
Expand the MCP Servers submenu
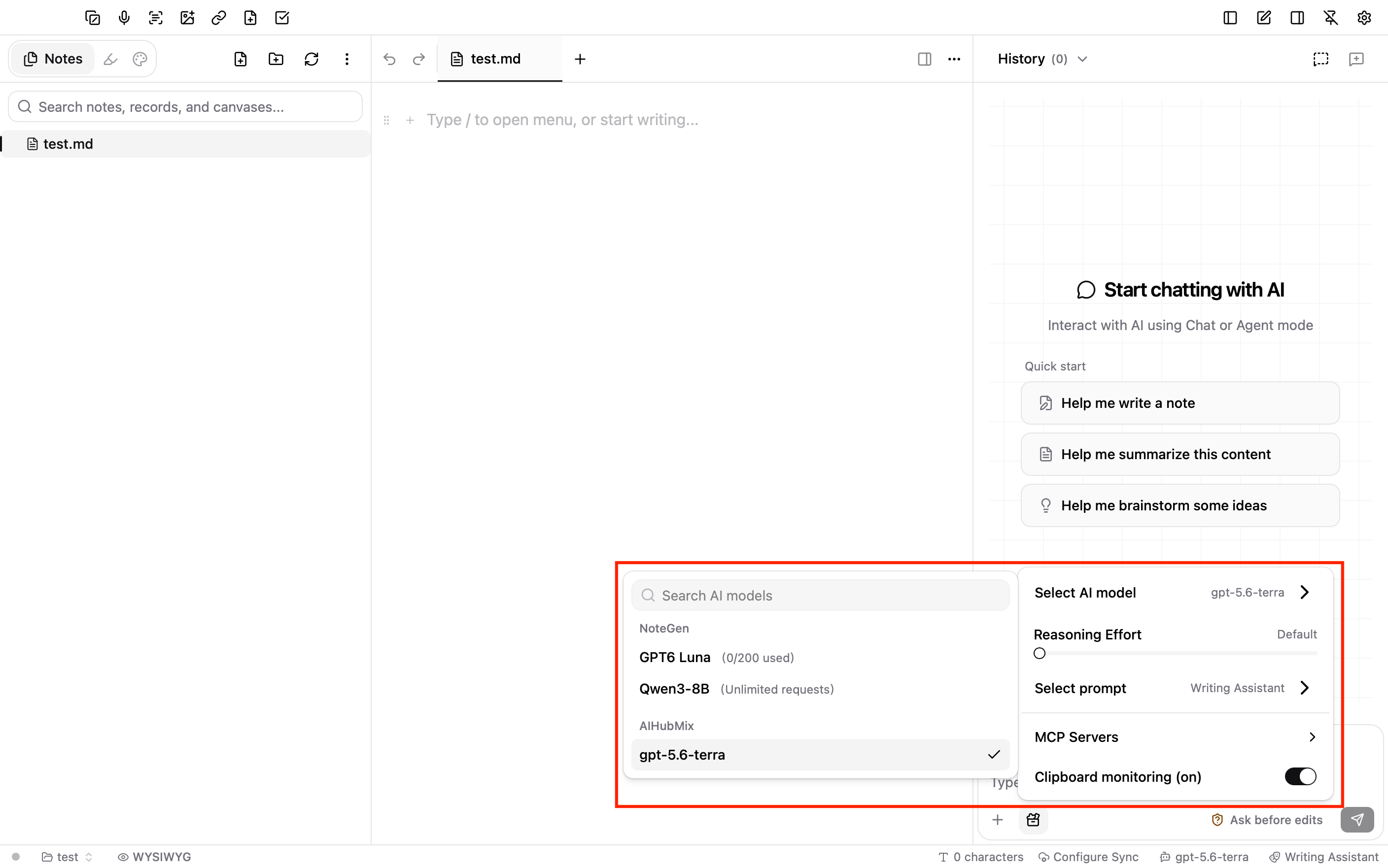(1175, 736)
